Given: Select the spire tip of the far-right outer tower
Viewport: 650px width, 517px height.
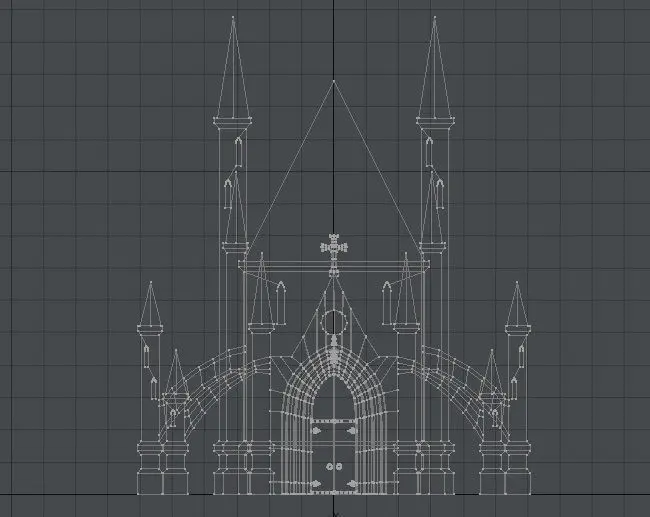Looking at the screenshot, I should 517,282.
